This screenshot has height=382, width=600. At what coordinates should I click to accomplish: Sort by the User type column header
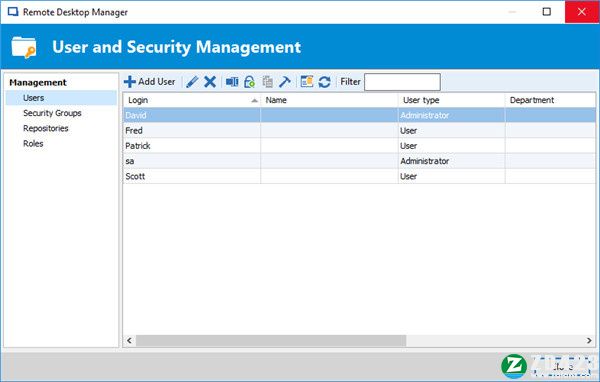coord(452,100)
